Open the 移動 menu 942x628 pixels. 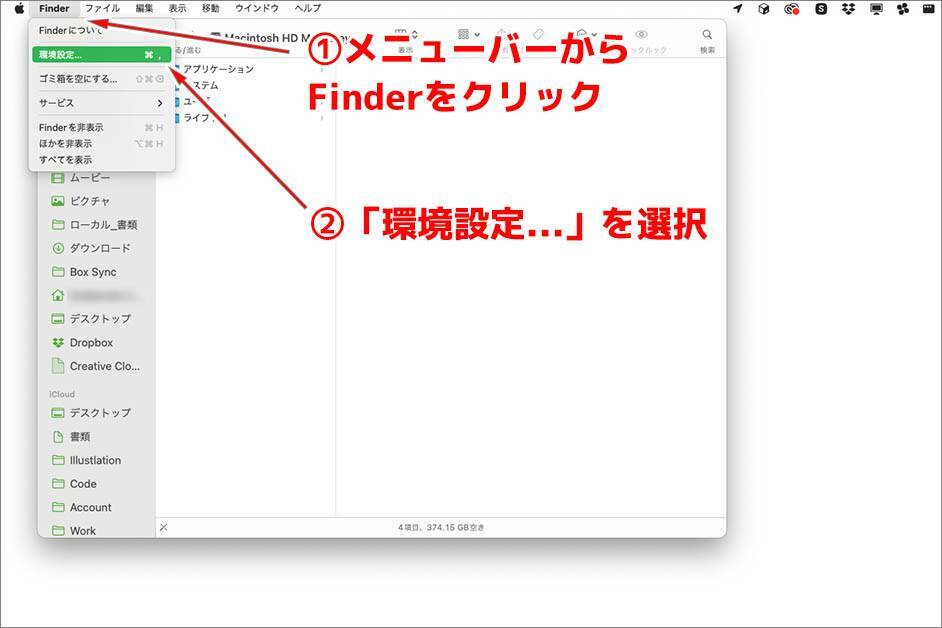[210, 8]
